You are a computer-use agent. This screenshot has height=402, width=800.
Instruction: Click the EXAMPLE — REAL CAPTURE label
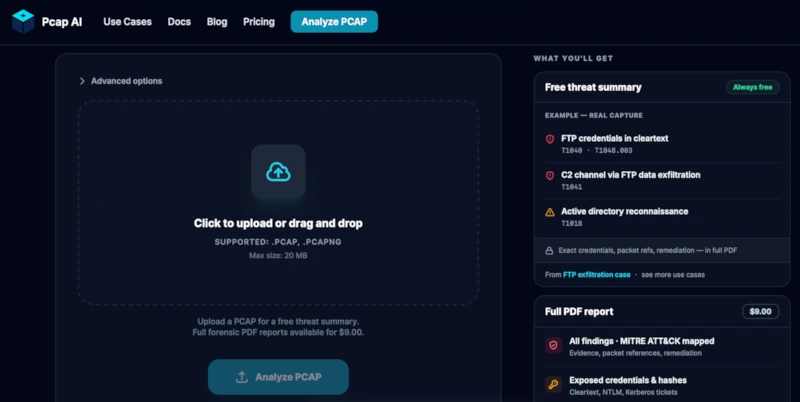[593, 115]
